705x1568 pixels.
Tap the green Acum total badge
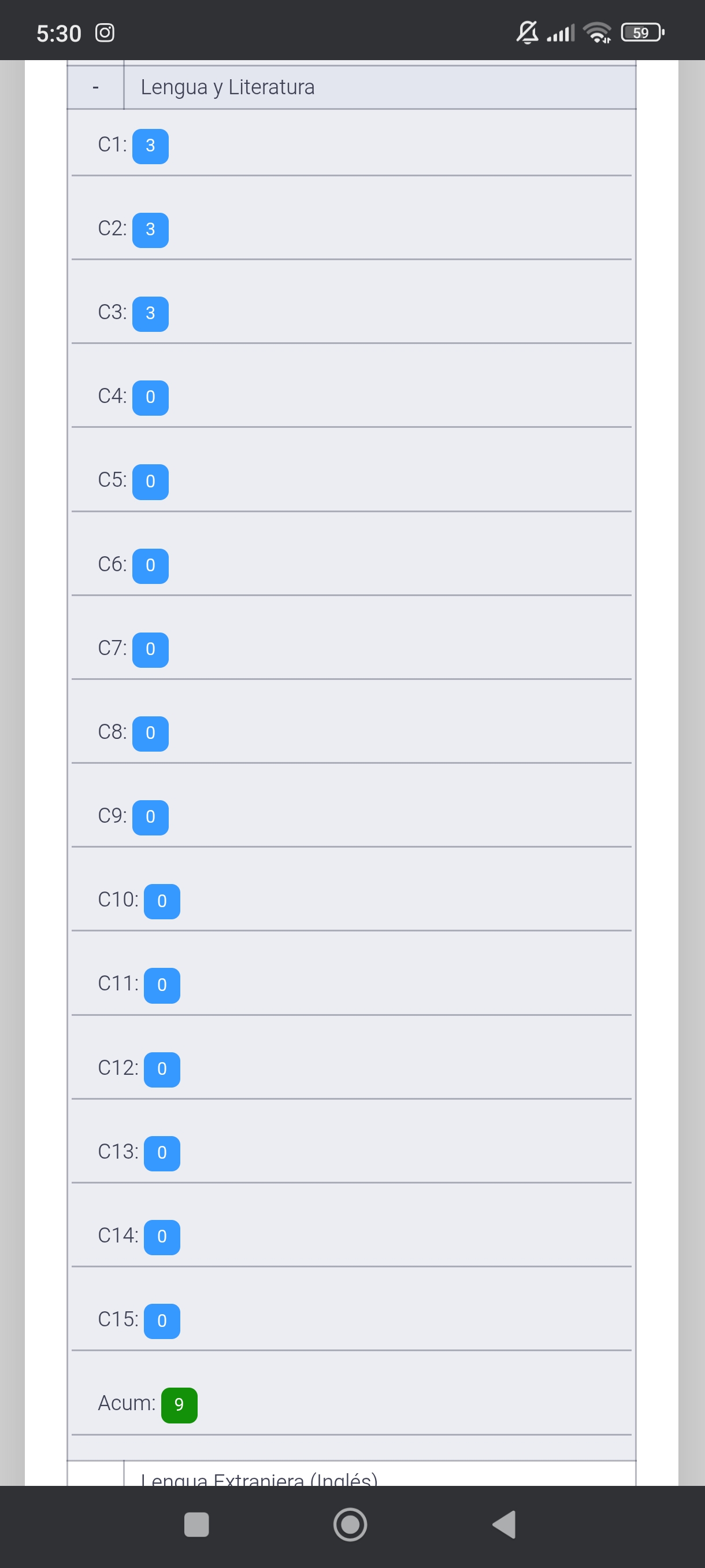coord(179,1405)
